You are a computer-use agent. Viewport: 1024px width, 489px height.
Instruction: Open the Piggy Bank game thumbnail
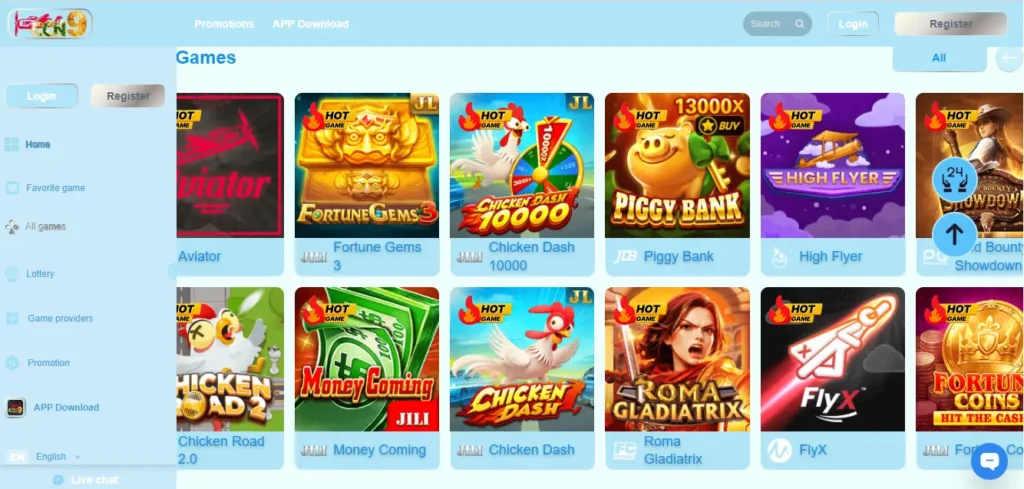(677, 165)
